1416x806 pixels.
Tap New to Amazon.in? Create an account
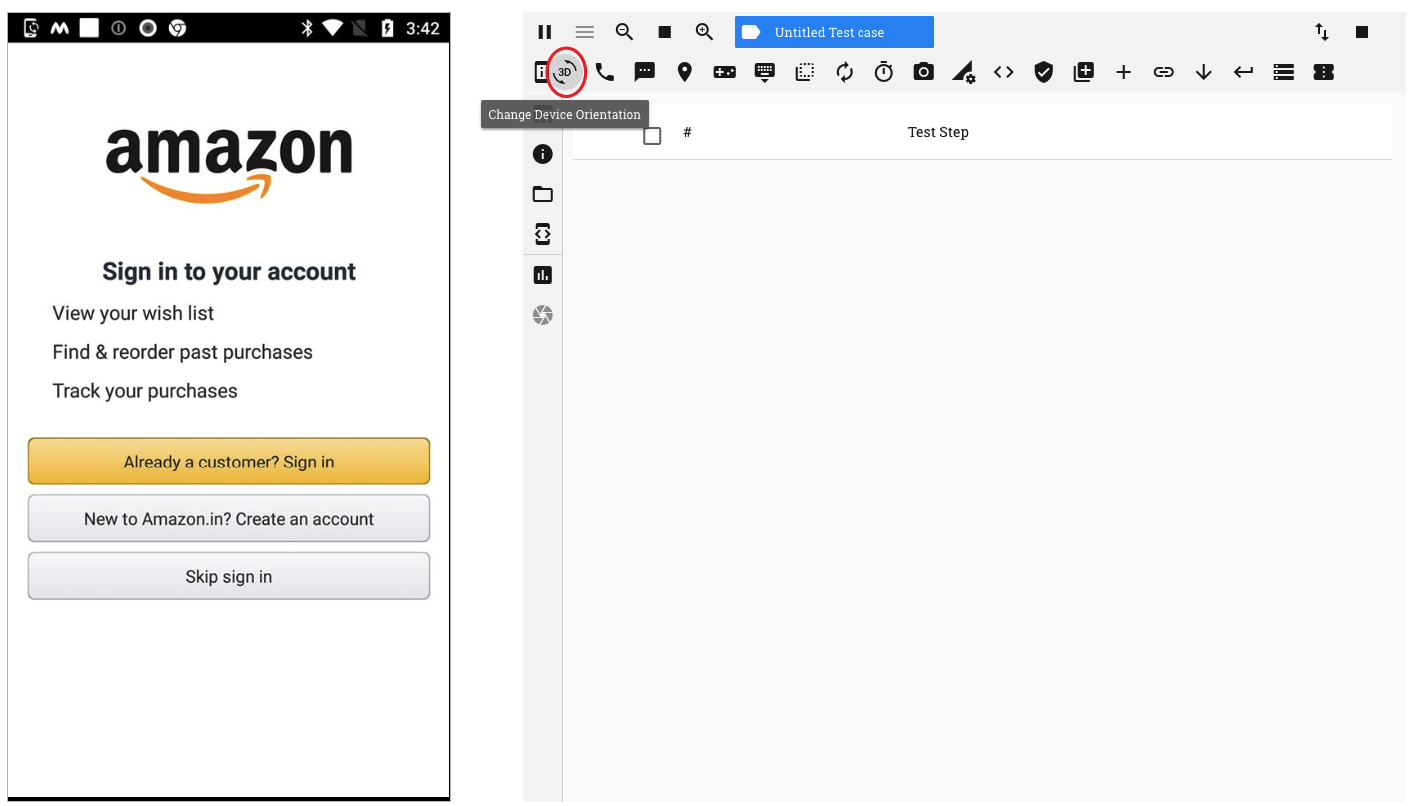229,519
